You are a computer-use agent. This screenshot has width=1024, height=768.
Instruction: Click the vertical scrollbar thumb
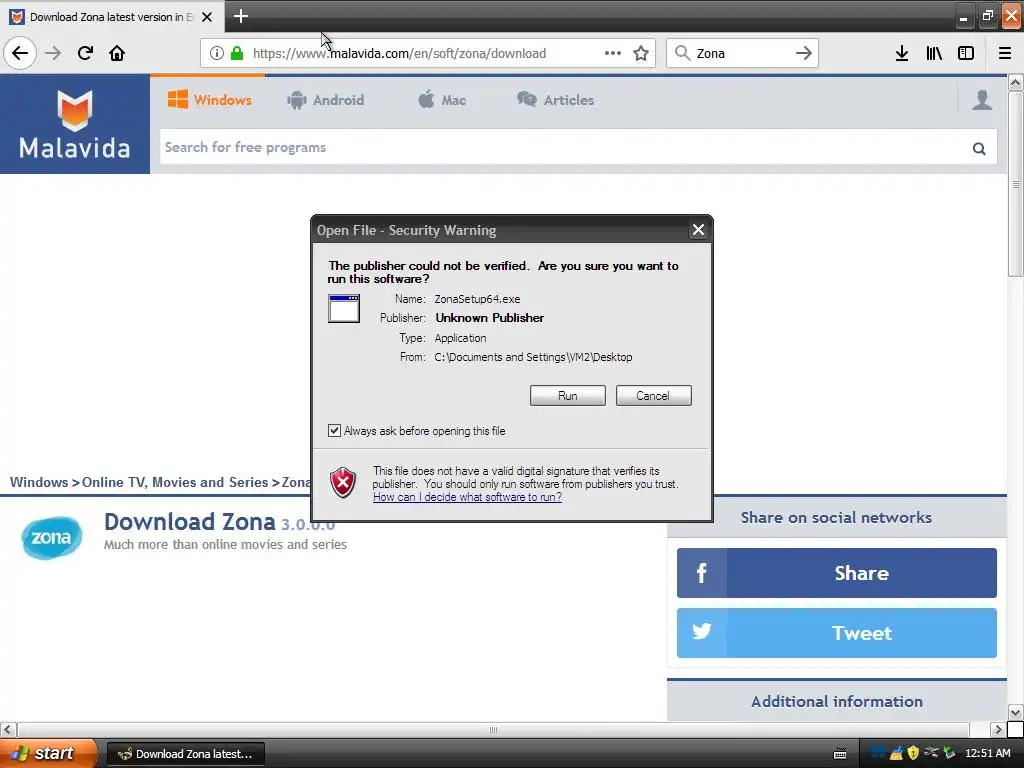1016,184
